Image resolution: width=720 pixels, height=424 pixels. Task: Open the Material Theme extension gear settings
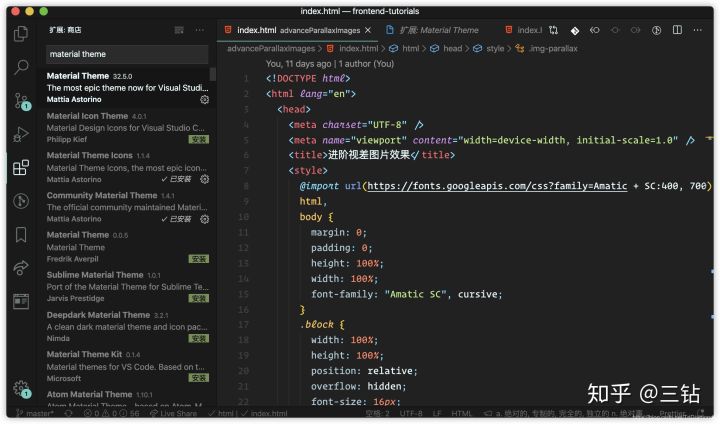205,100
